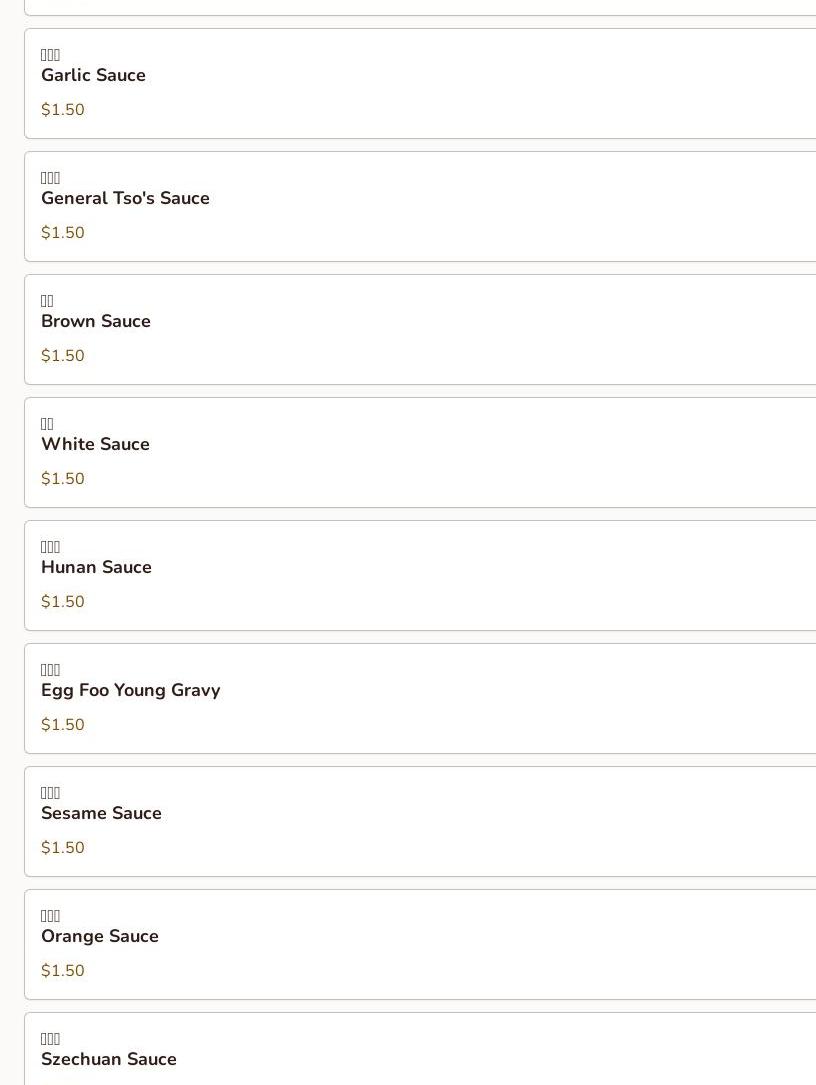Click the $1.50 price under Garlic Sauce
The height and width of the screenshot is (1085, 816).
tap(63, 110)
